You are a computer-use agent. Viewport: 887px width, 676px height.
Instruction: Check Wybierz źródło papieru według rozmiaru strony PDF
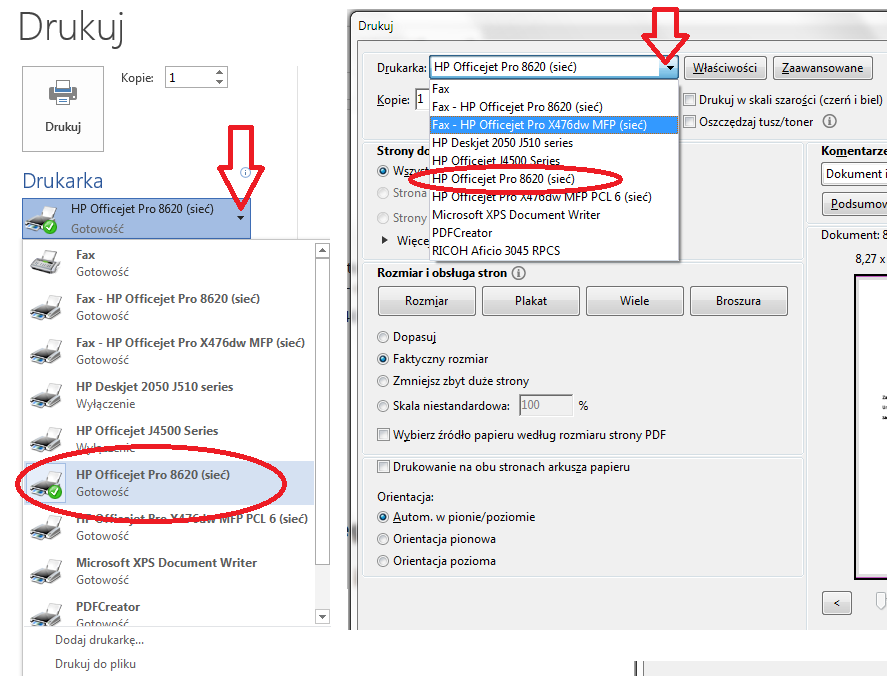pos(384,434)
